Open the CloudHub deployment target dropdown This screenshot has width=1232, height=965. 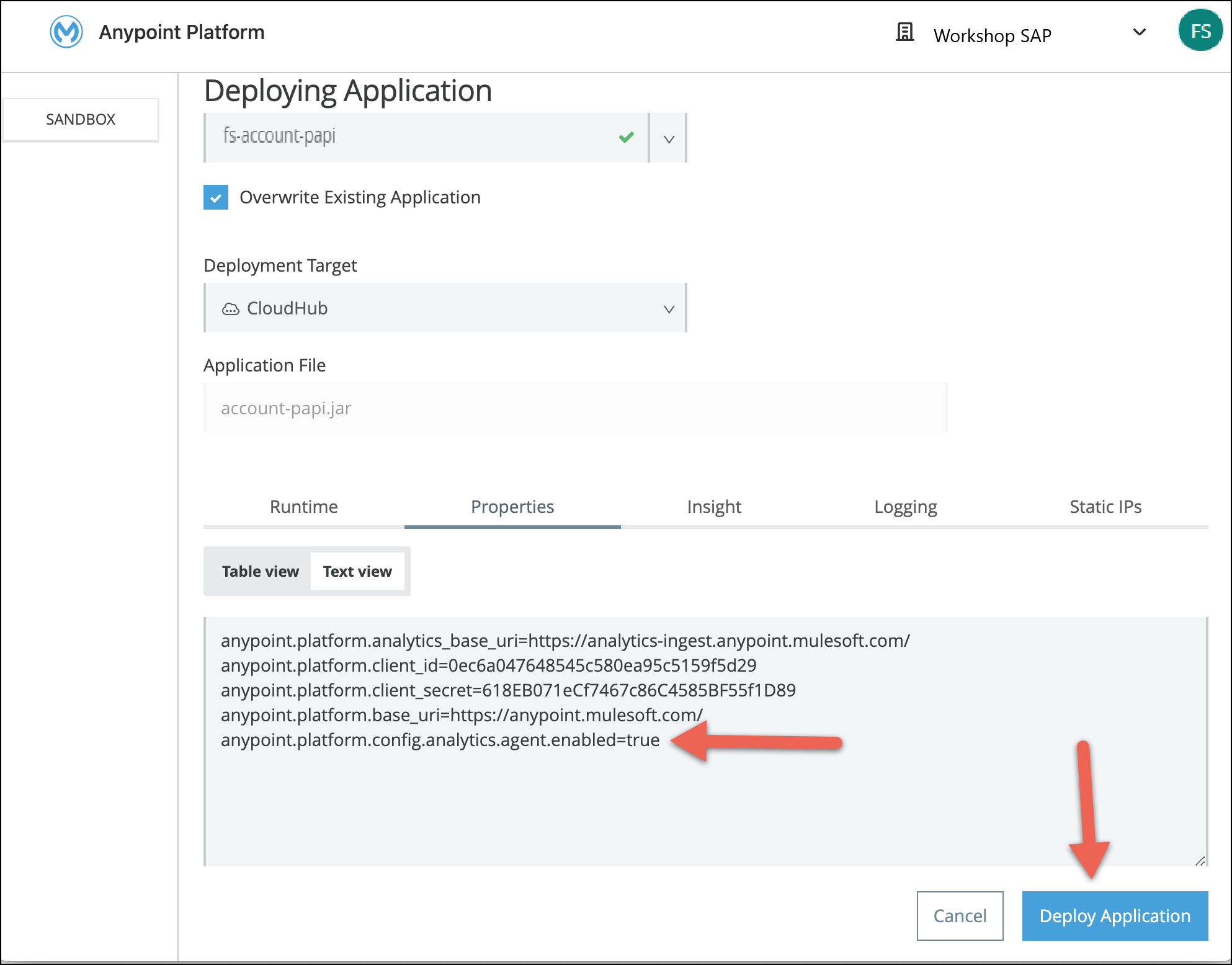point(445,308)
